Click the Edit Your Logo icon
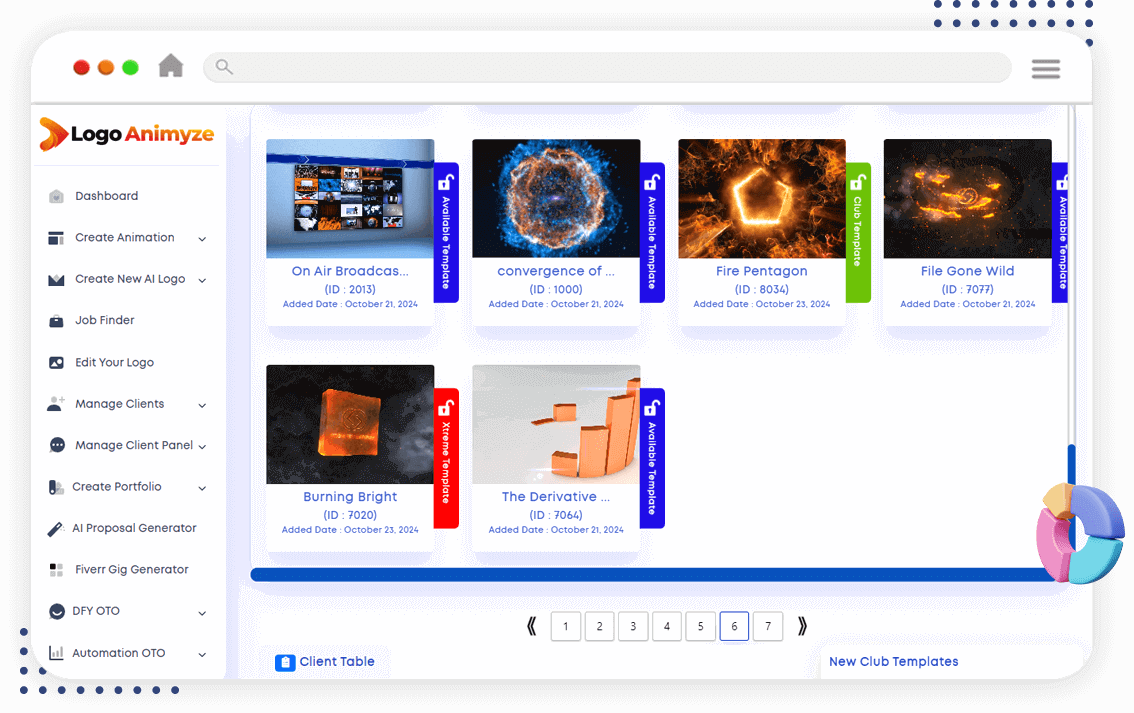This screenshot has height=713, width=1134. [x=57, y=363]
